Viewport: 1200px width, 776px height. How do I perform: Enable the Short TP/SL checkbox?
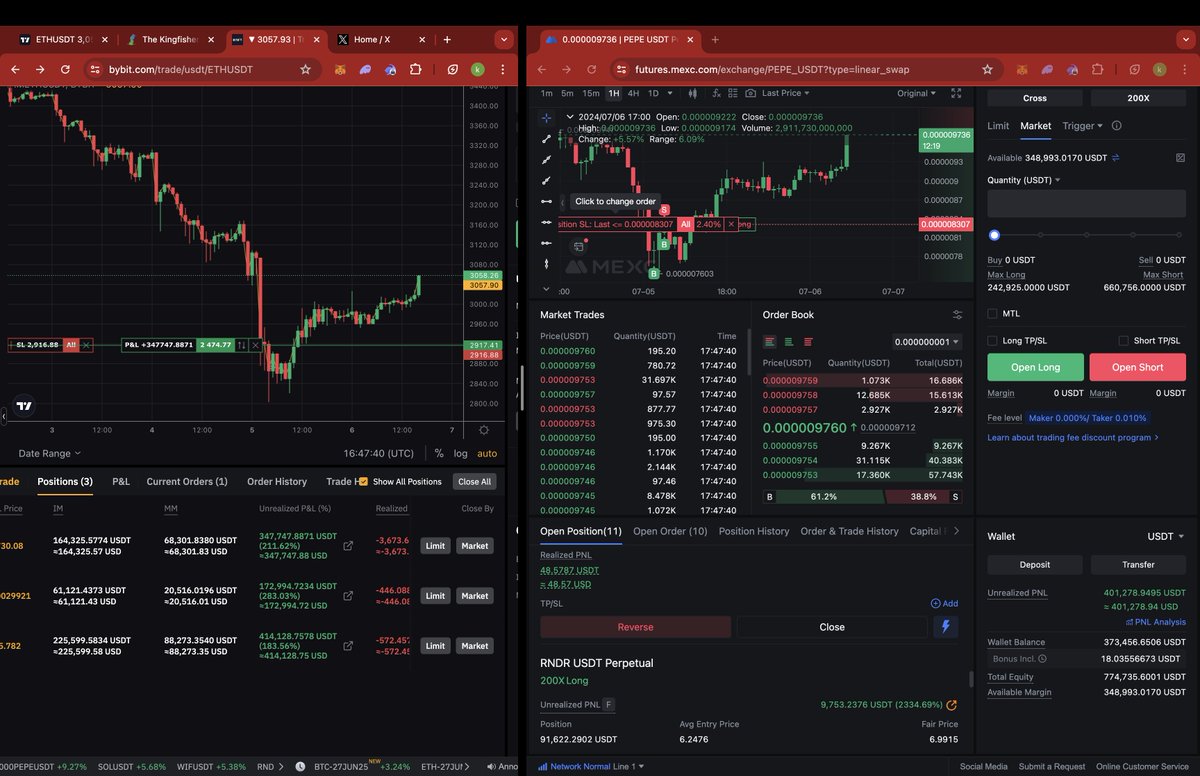1124,341
